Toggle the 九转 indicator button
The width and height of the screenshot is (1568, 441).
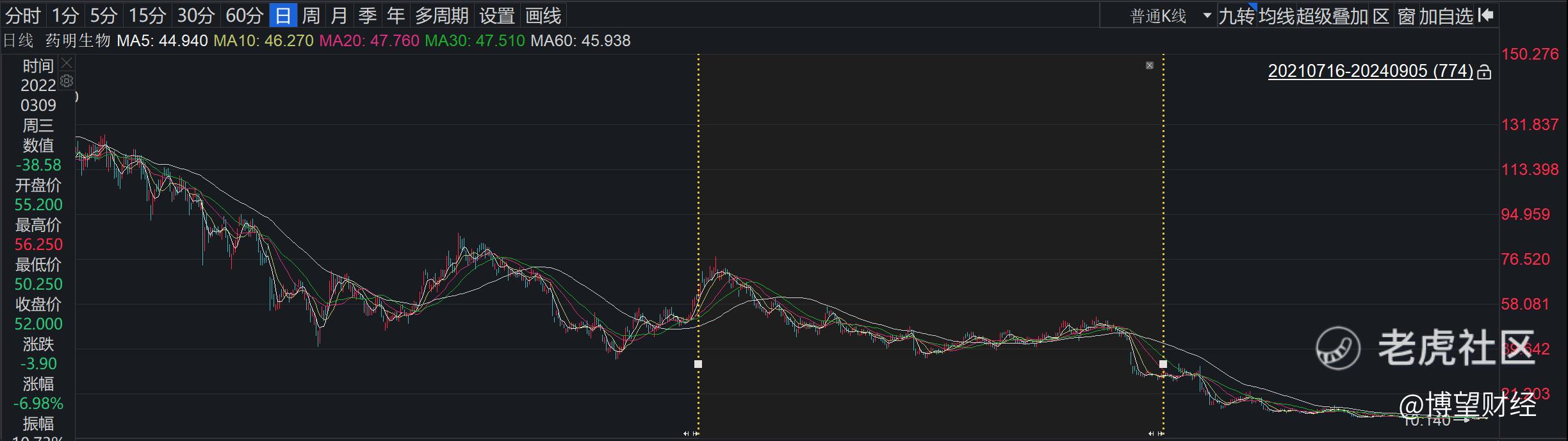point(1236,16)
